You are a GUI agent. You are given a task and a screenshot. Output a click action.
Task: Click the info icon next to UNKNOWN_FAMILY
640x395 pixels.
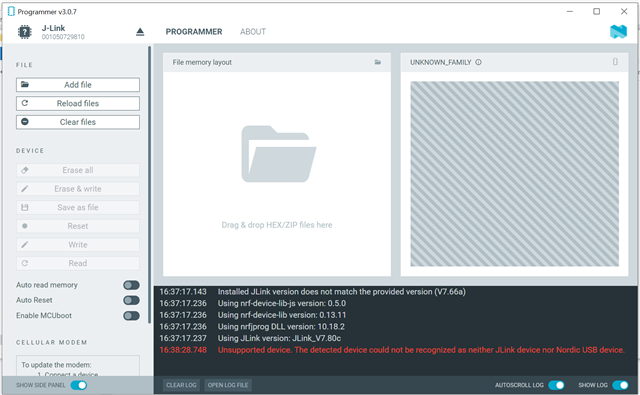point(478,62)
